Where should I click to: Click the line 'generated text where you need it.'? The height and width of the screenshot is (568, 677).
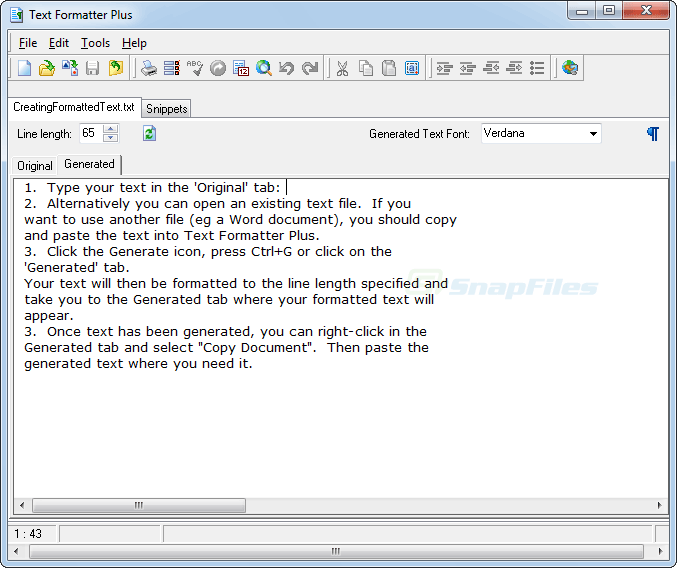pyautogui.click(x=138, y=364)
